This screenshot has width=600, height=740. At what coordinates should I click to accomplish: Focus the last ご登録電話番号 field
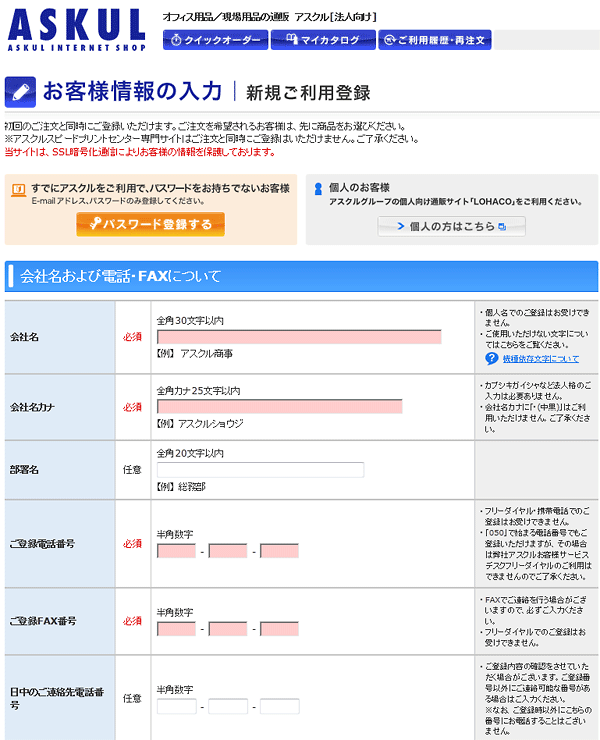click(279, 551)
